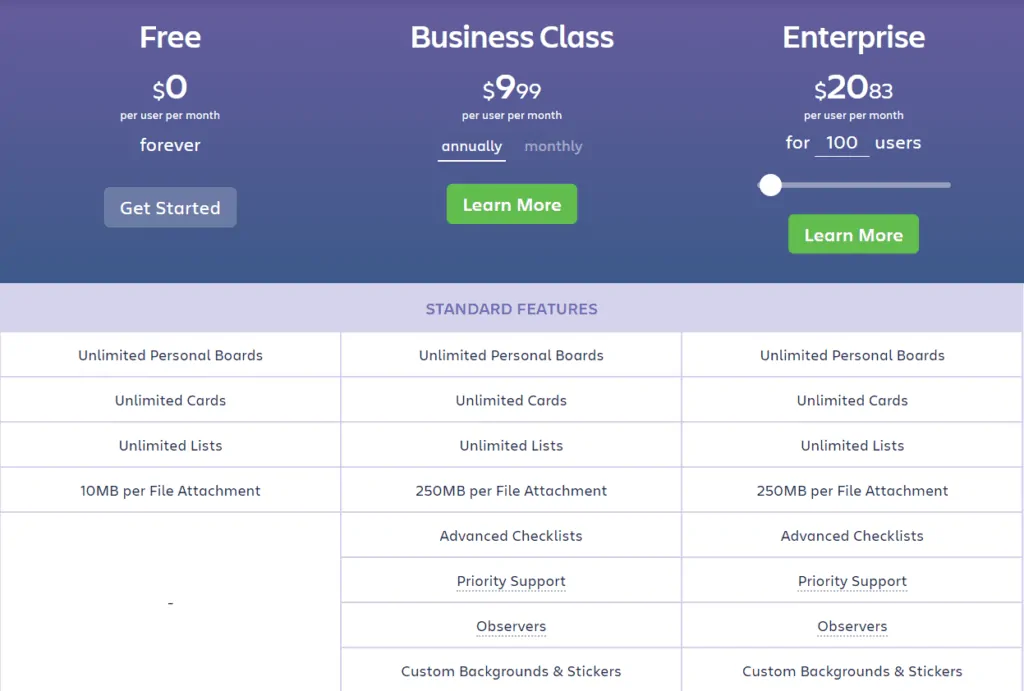Click the $20.83 Enterprise price

pos(853,89)
